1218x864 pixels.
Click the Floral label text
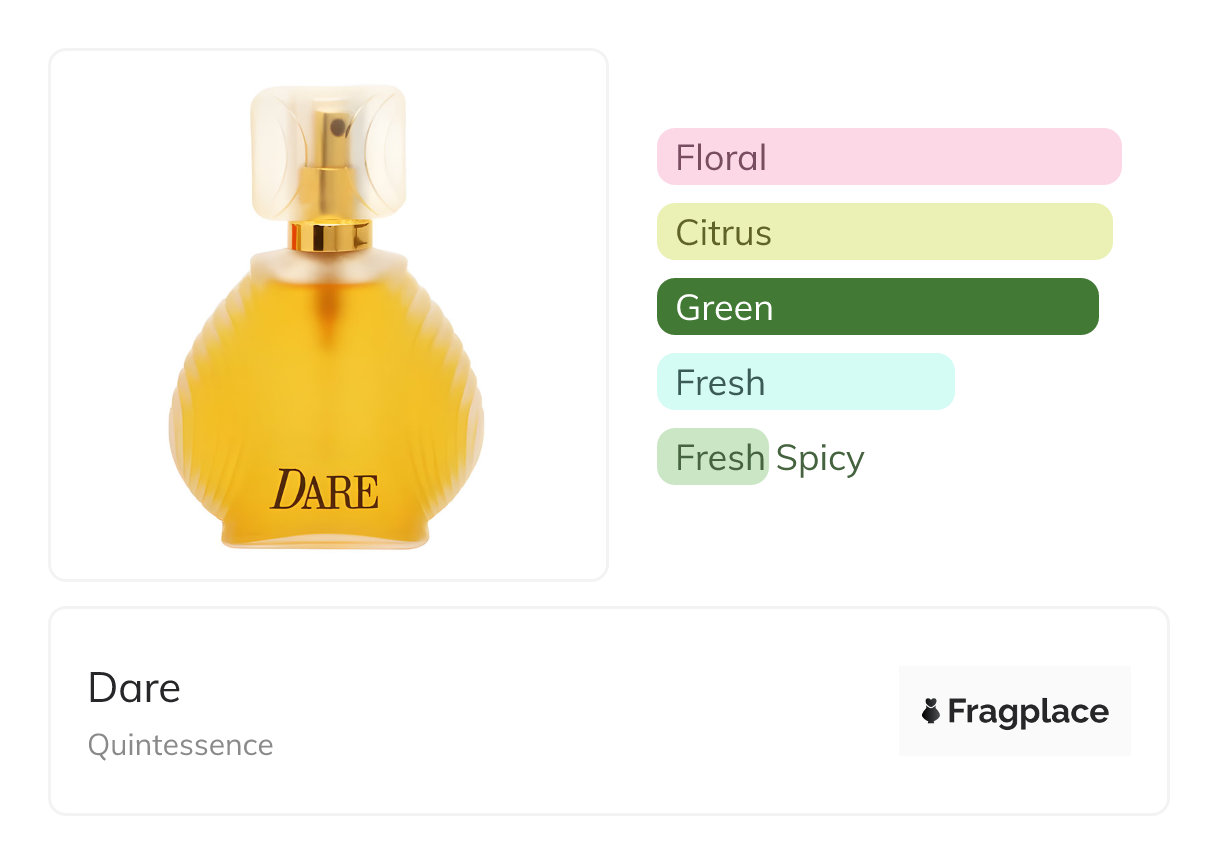(x=721, y=158)
